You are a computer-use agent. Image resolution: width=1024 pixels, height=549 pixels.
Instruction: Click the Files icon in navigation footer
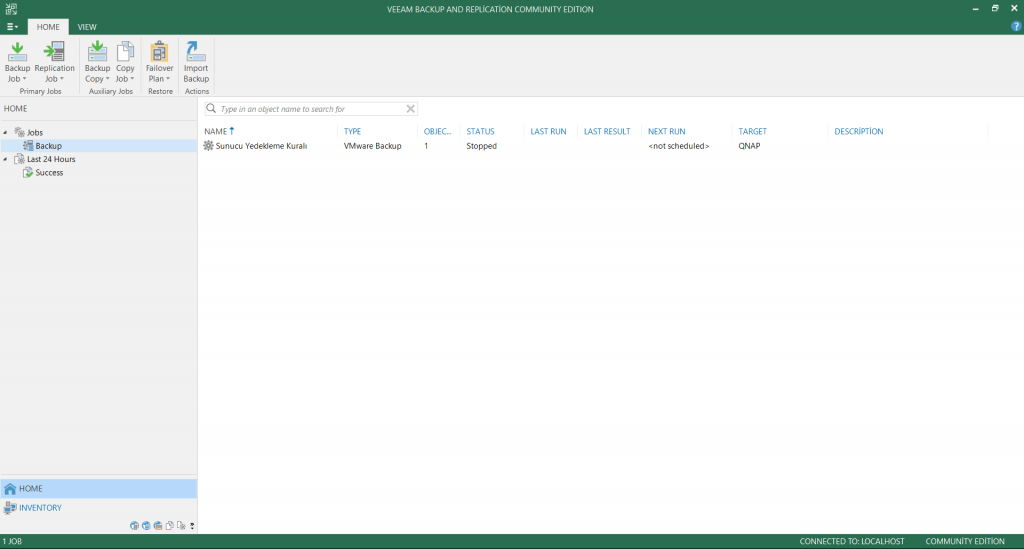tap(170, 525)
